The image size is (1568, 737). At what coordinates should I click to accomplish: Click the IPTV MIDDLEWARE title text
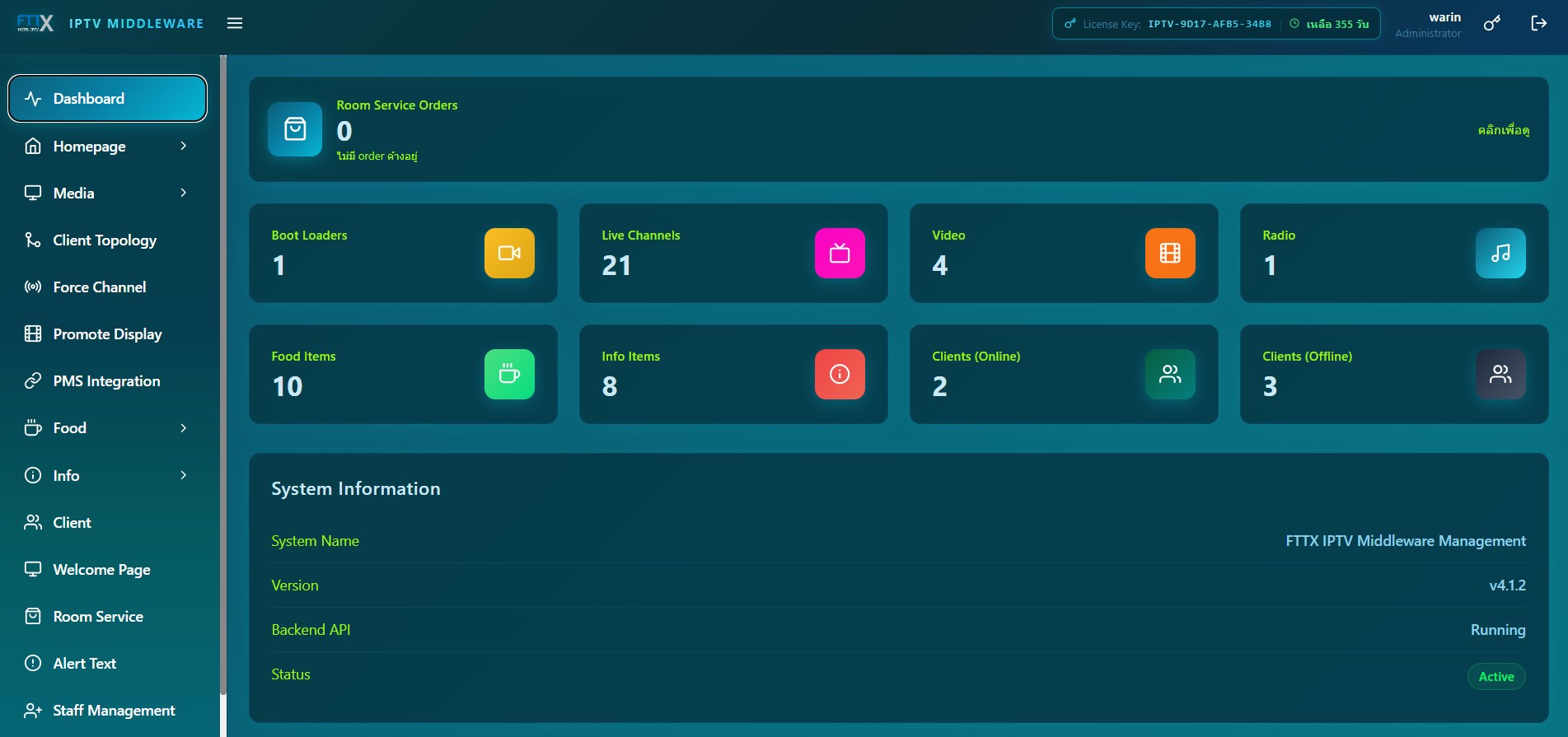[137, 24]
